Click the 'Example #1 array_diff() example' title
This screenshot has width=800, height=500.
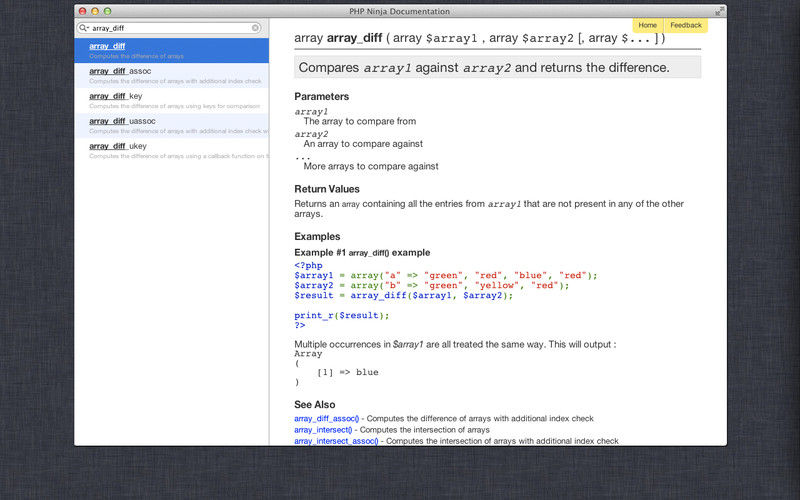pyautogui.click(x=362, y=253)
